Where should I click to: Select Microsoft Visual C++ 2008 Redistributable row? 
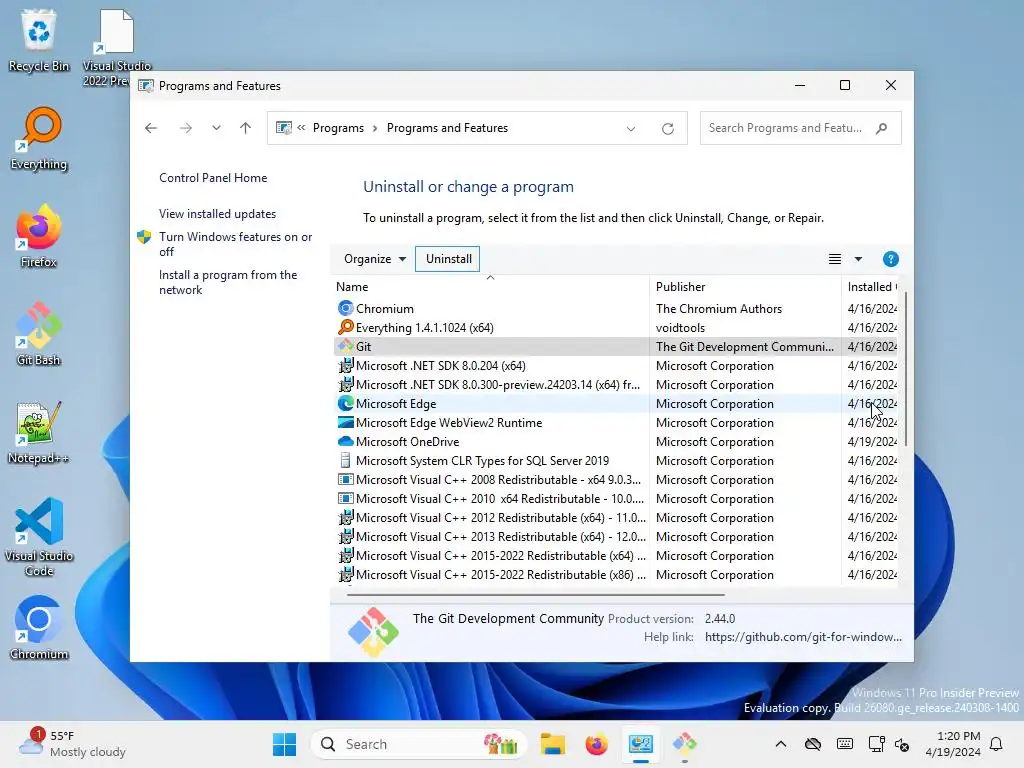pos(616,479)
